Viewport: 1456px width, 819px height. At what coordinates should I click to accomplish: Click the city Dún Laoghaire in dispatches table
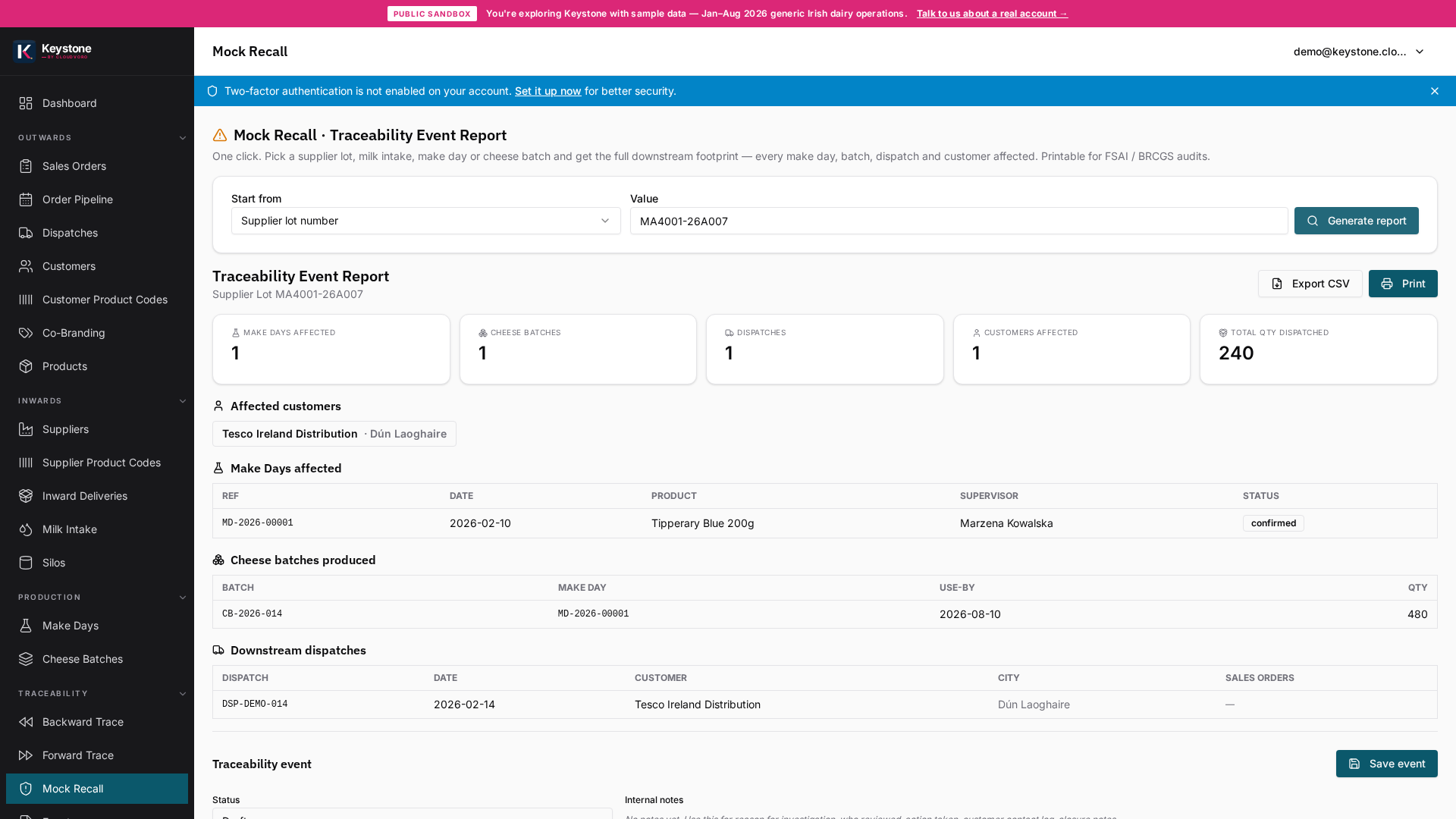click(x=1034, y=704)
